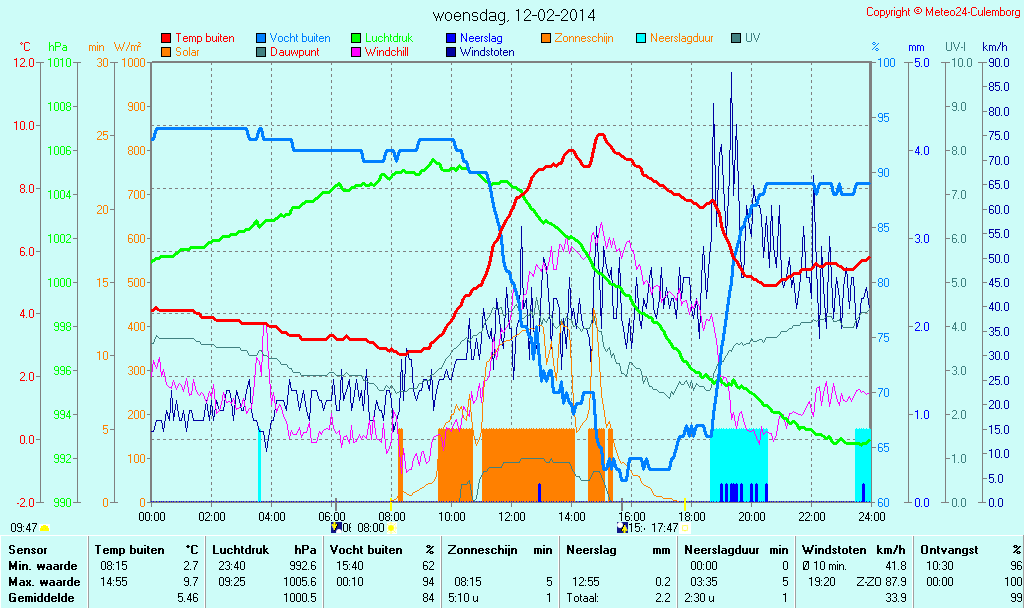Click the dark blue Windstoten legend square
The image size is (1026, 608).
tap(451, 52)
